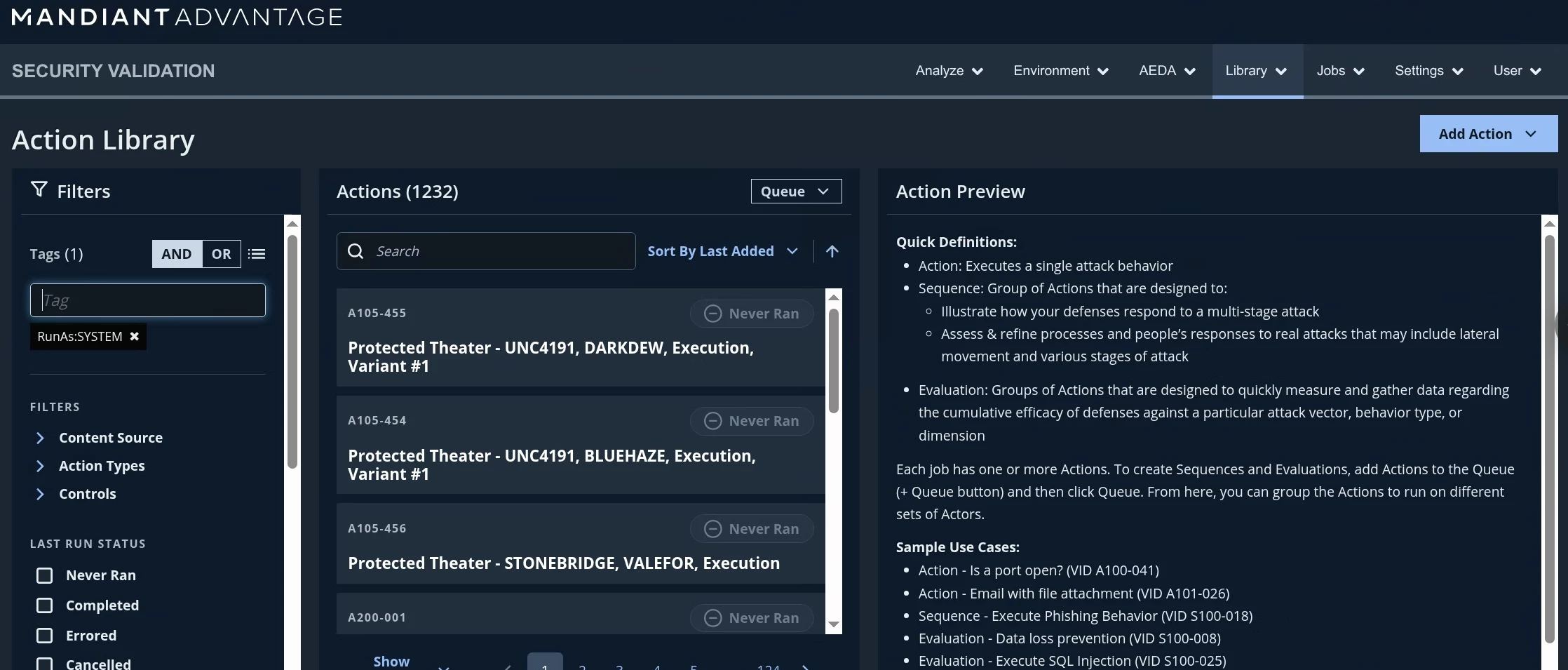Click 'Is a port open? (VID A100-041)' line
1568x670 pixels.
pos(1039,570)
